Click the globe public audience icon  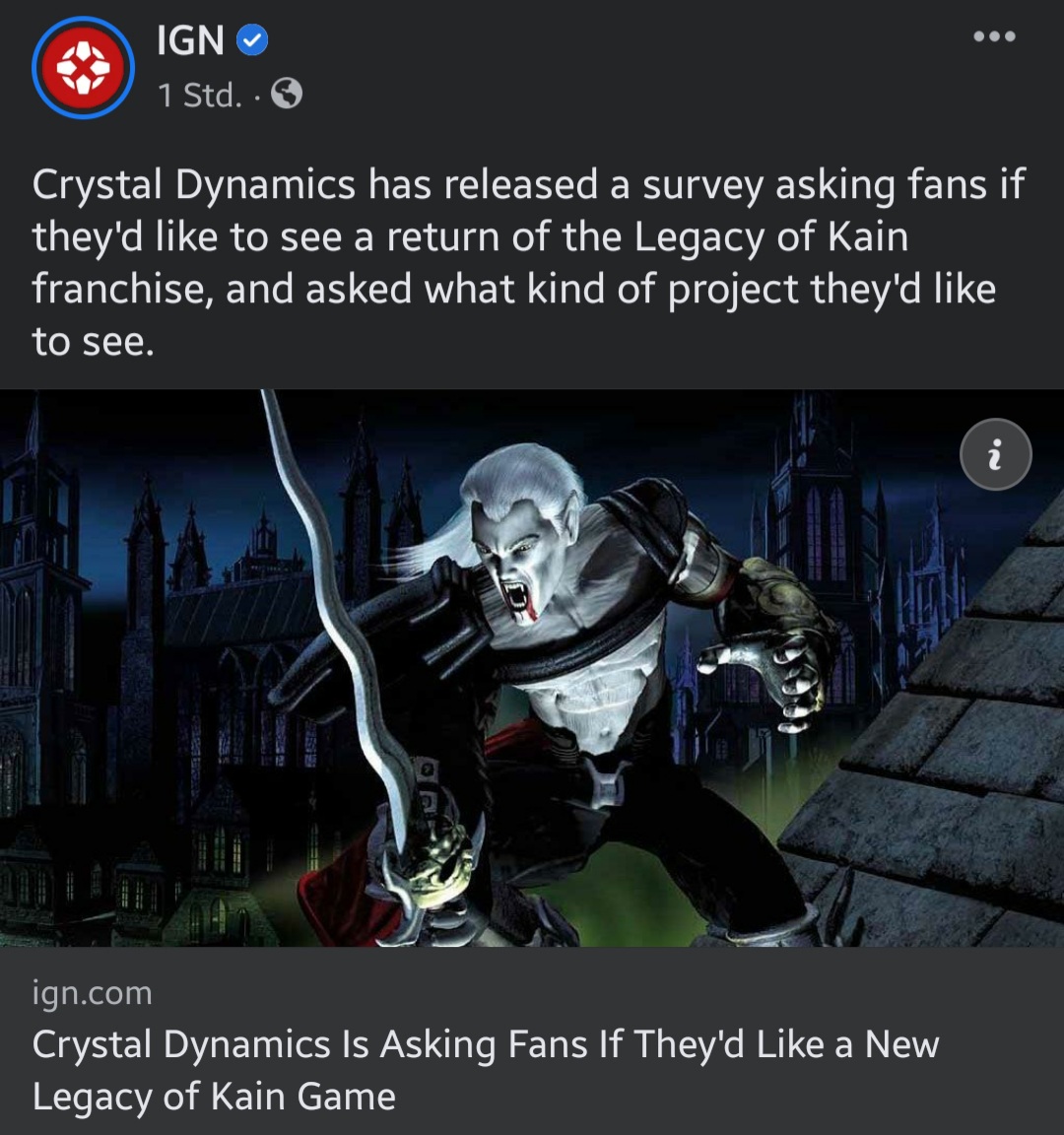coord(287,94)
